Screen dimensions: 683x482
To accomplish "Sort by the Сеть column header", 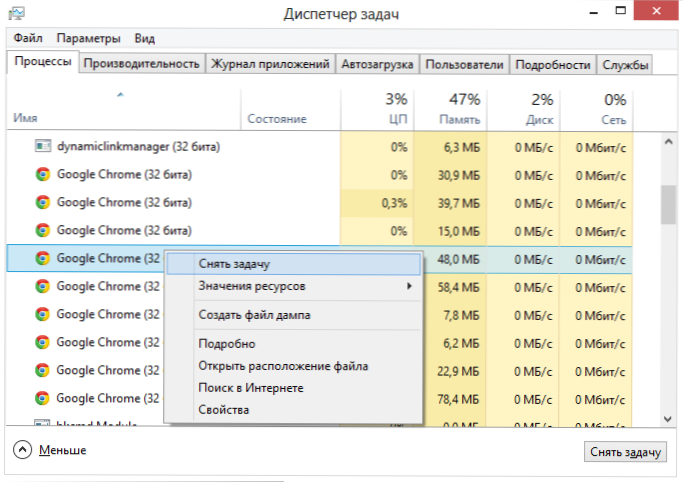I will coord(596,109).
